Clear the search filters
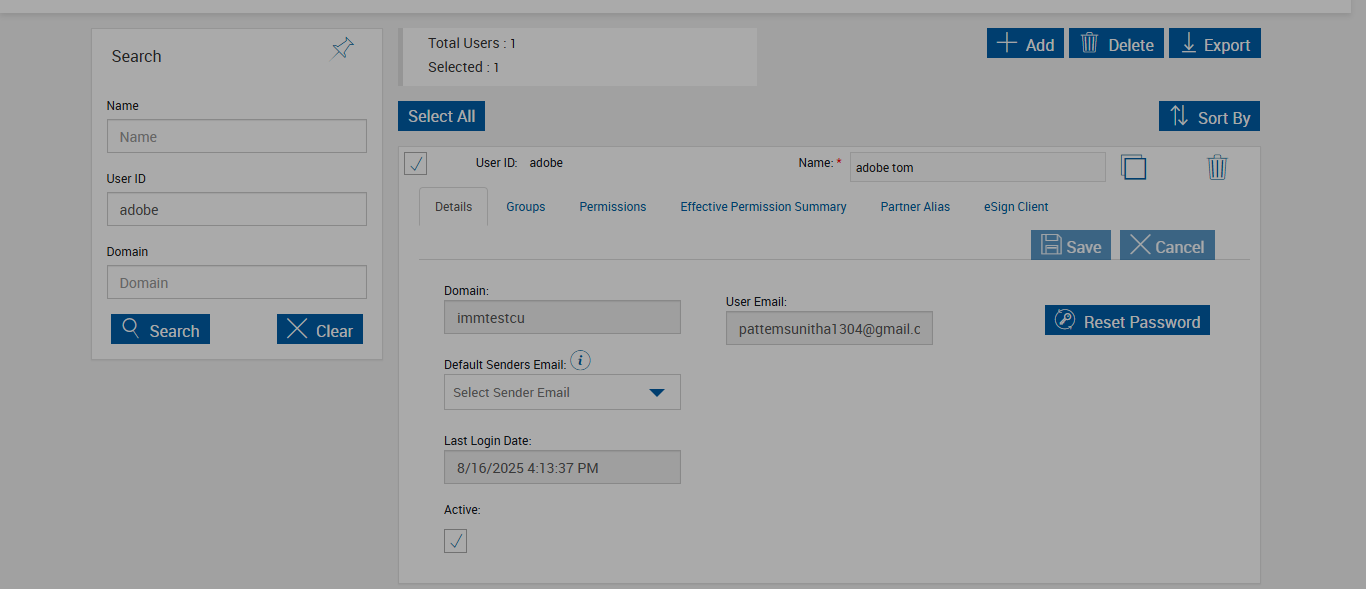Viewport: 1366px width, 589px height. (319, 330)
